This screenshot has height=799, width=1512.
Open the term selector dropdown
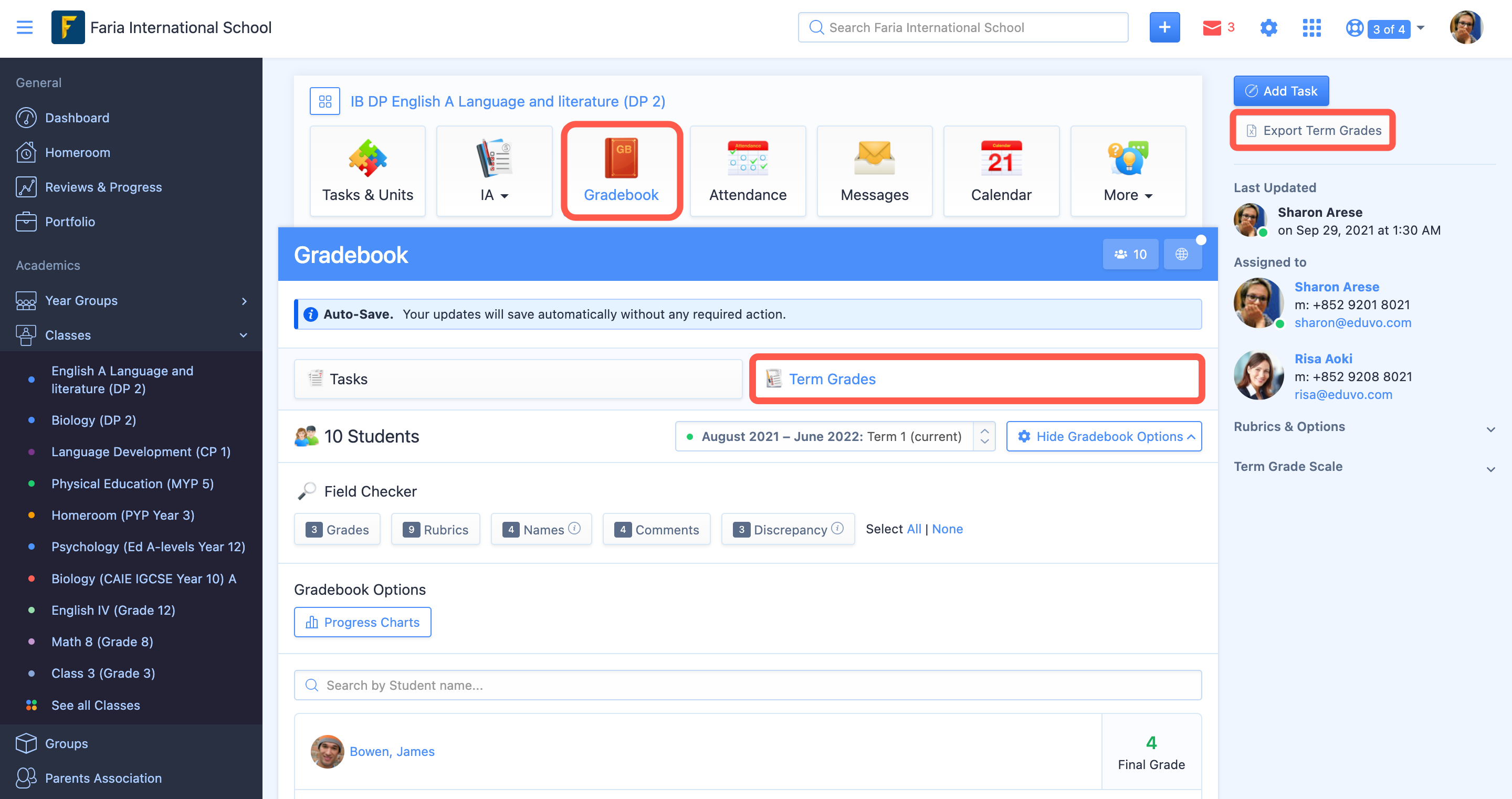[835, 436]
